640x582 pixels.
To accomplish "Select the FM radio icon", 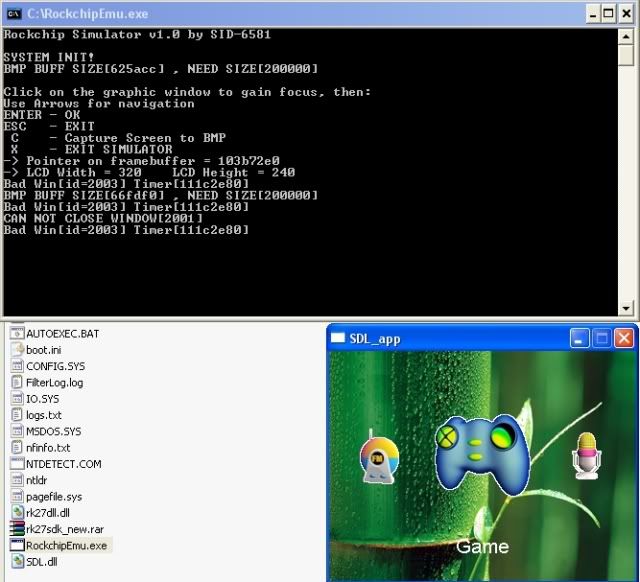I will pyautogui.click(x=378, y=458).
